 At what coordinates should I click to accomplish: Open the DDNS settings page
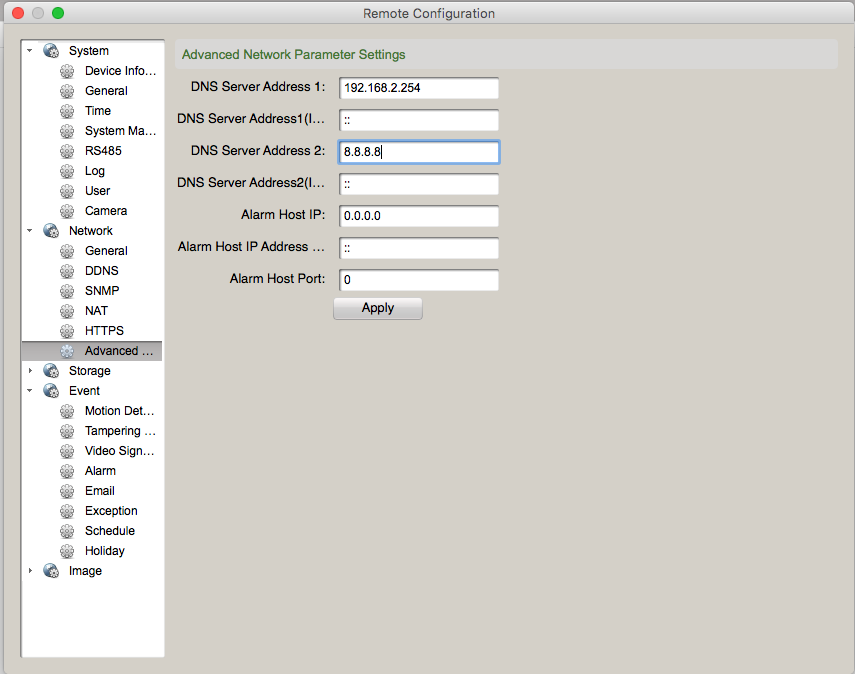point(101,271)
